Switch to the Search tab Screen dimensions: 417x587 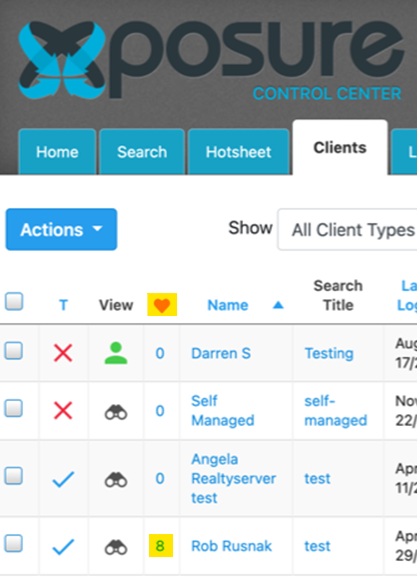pos(142,152)
